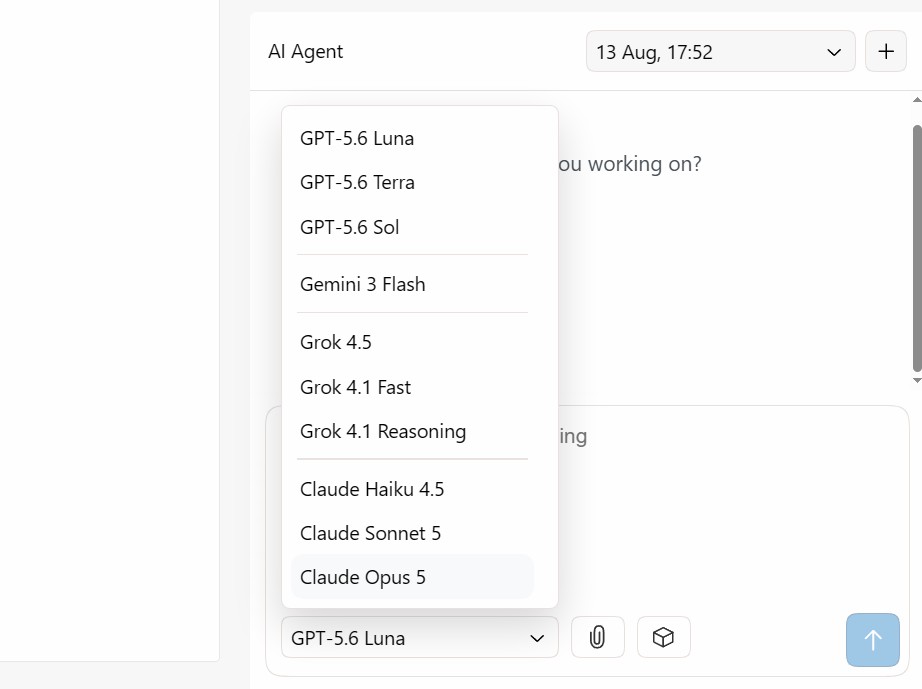Click the scrollbar up arrow
Screen dimensions: 922x689
pos(917,100)
